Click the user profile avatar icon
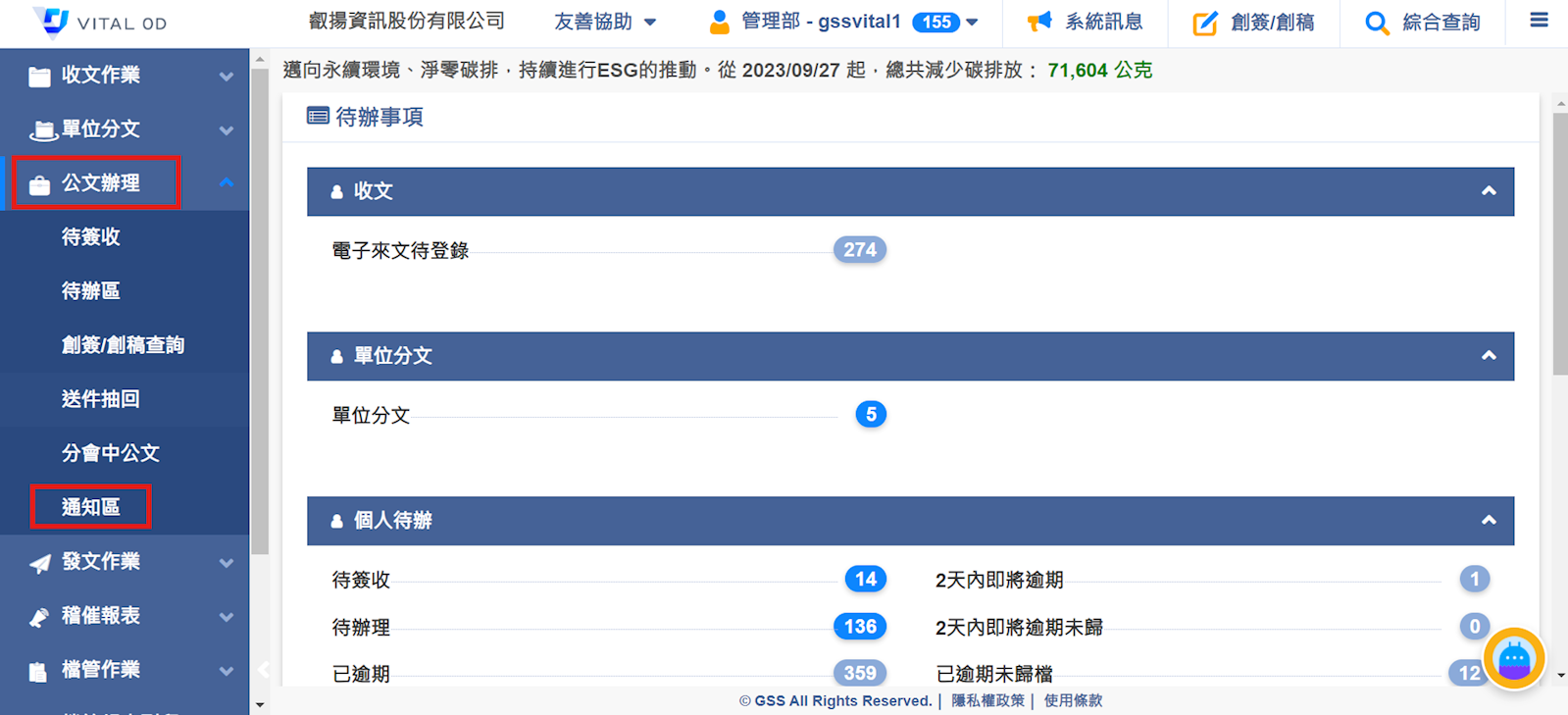Screen dimensions: 1568x715 (720, 22)
